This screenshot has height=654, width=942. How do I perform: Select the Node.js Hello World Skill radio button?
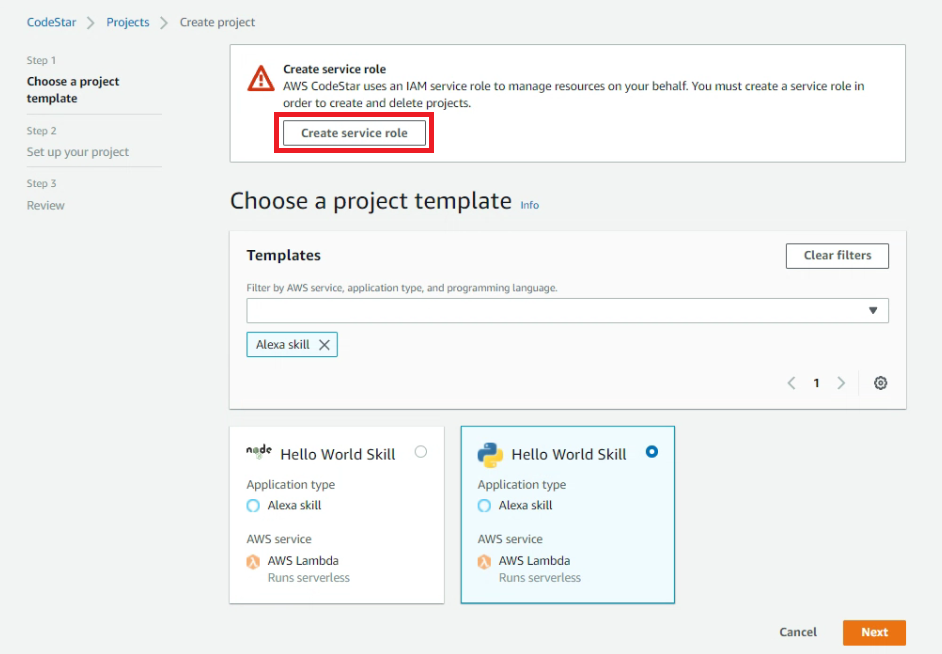point(421,452)
